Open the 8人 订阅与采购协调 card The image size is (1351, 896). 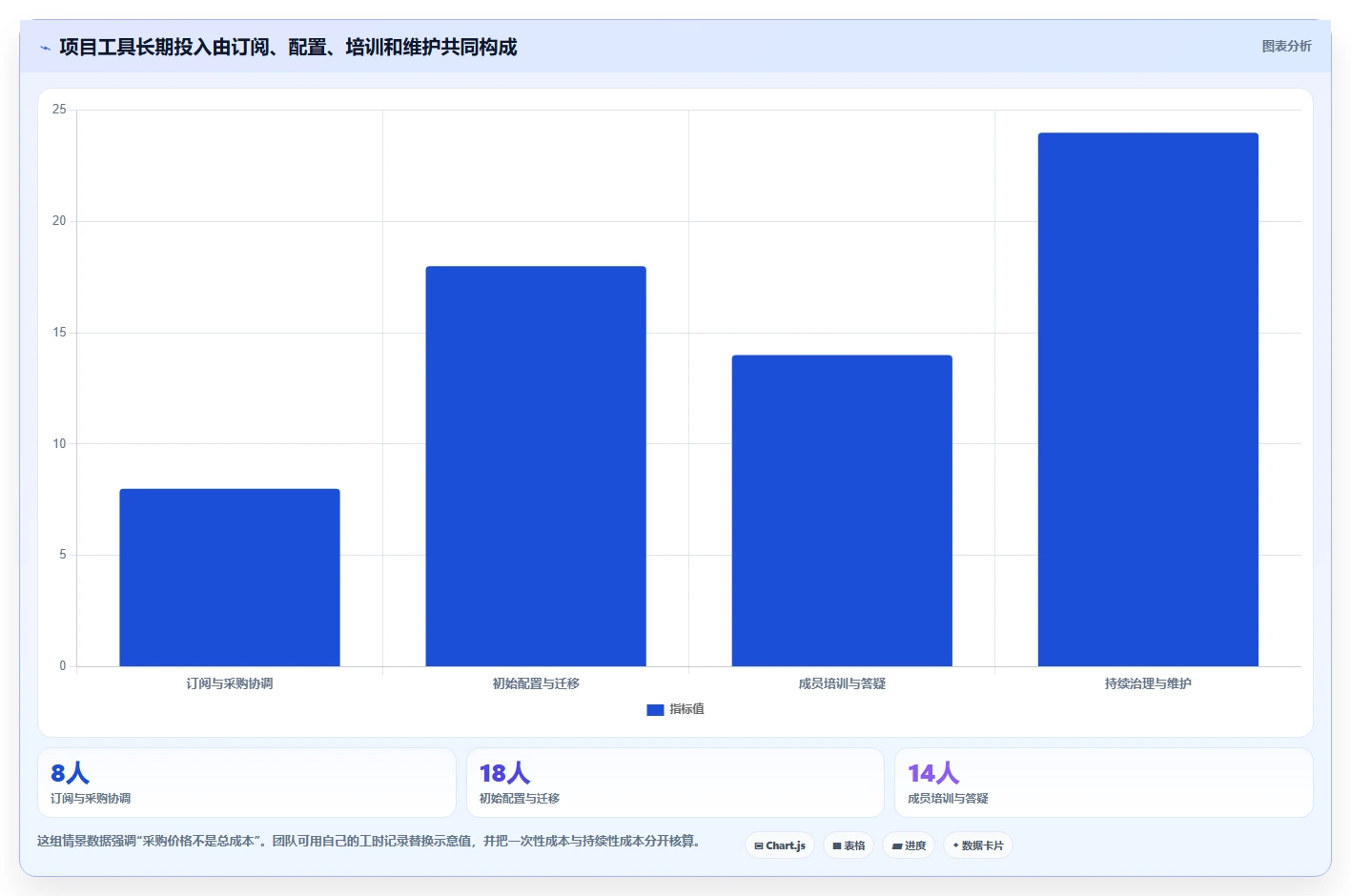click(x=247, y=783)
